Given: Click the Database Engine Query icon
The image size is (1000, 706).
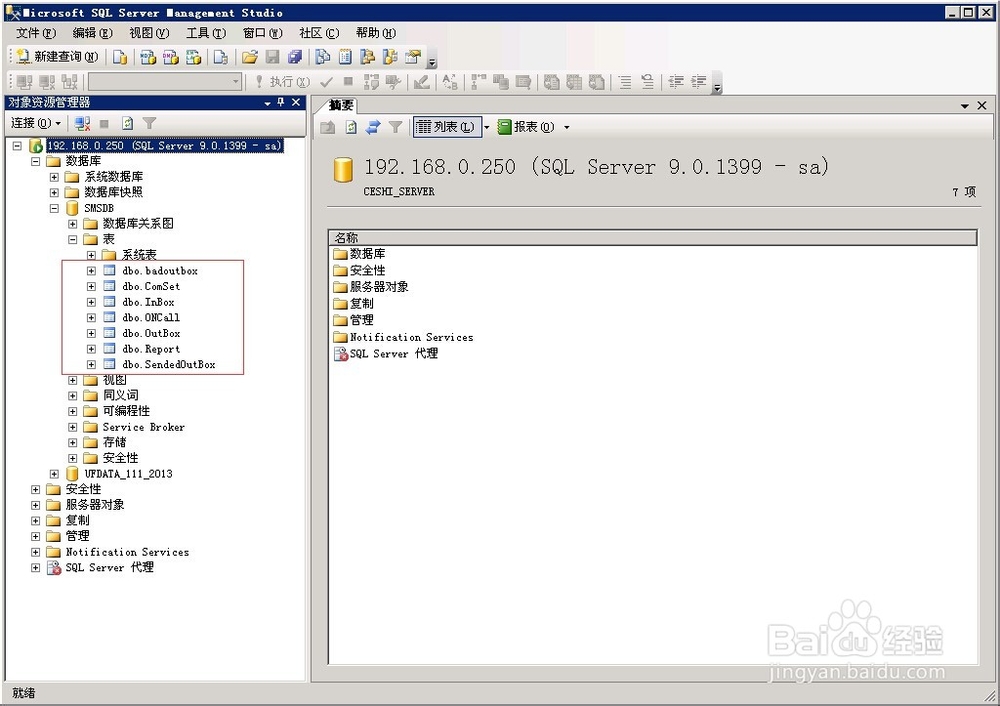Looking at the screenshot, I should (120, 57).
